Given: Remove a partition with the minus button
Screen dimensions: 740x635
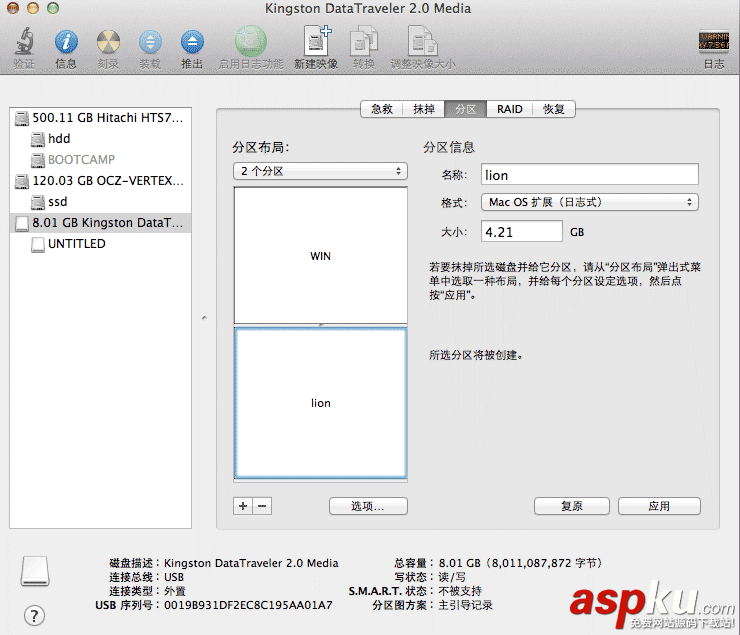Looking at the screenshot, I should (262, 506).
